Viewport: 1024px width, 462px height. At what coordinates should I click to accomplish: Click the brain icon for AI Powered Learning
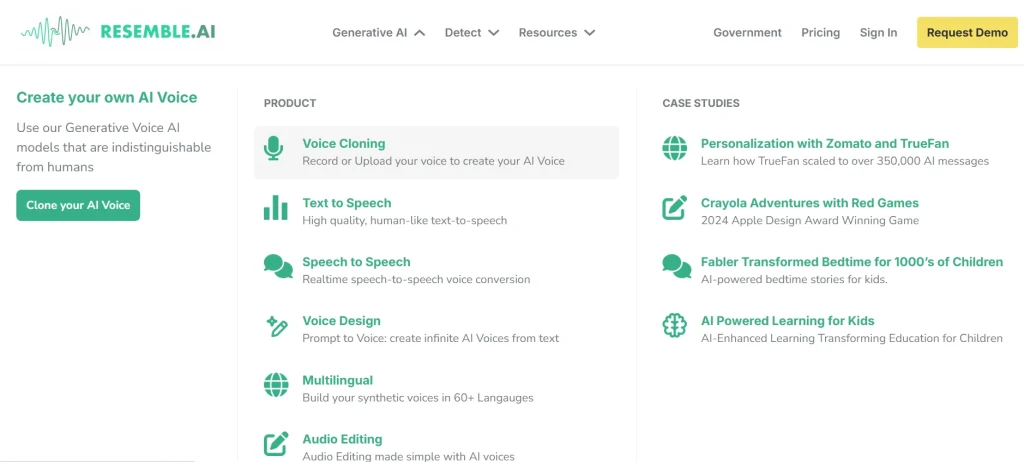(675, 326)
